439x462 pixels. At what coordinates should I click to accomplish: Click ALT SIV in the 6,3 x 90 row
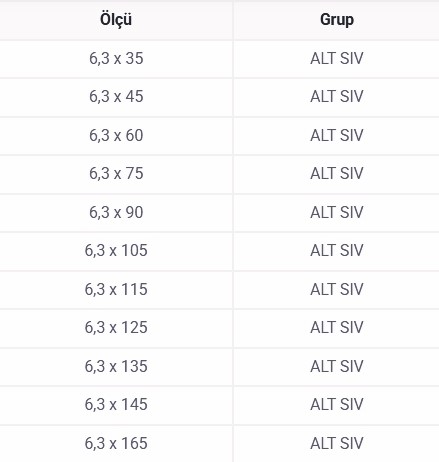337,213
